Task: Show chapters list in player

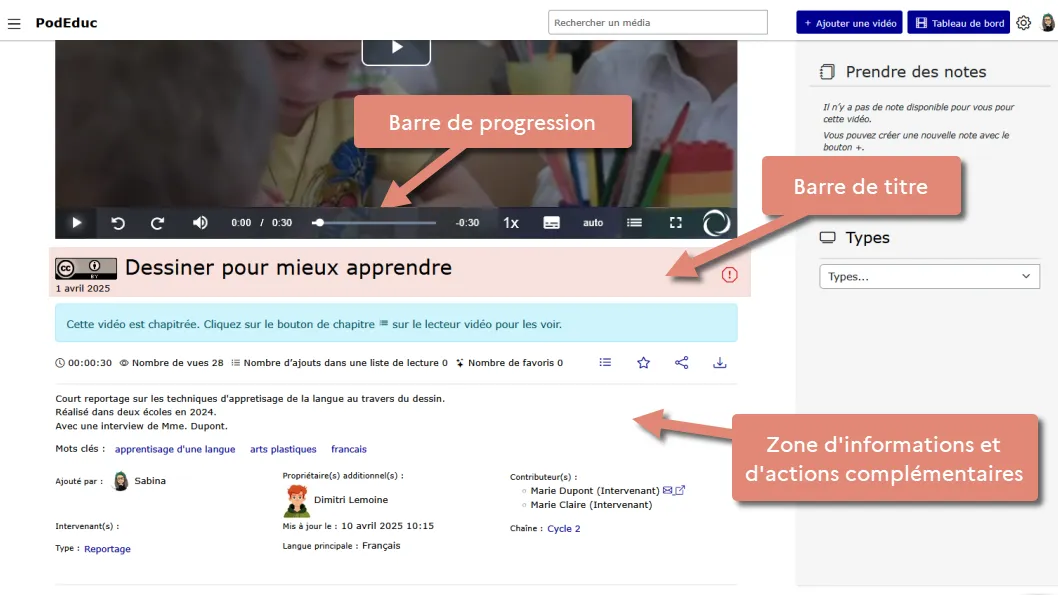Action: [x=634, y=223]
